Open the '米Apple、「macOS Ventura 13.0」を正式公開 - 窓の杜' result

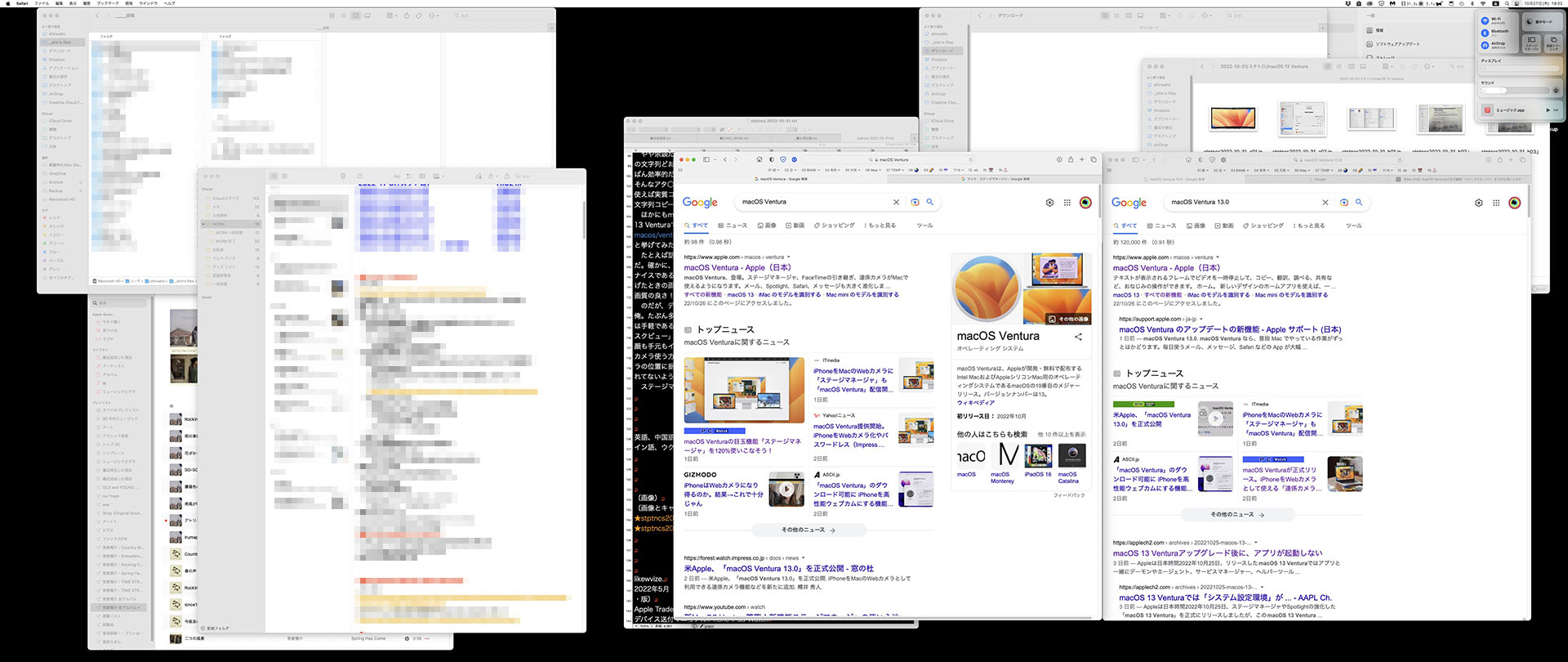779,568
